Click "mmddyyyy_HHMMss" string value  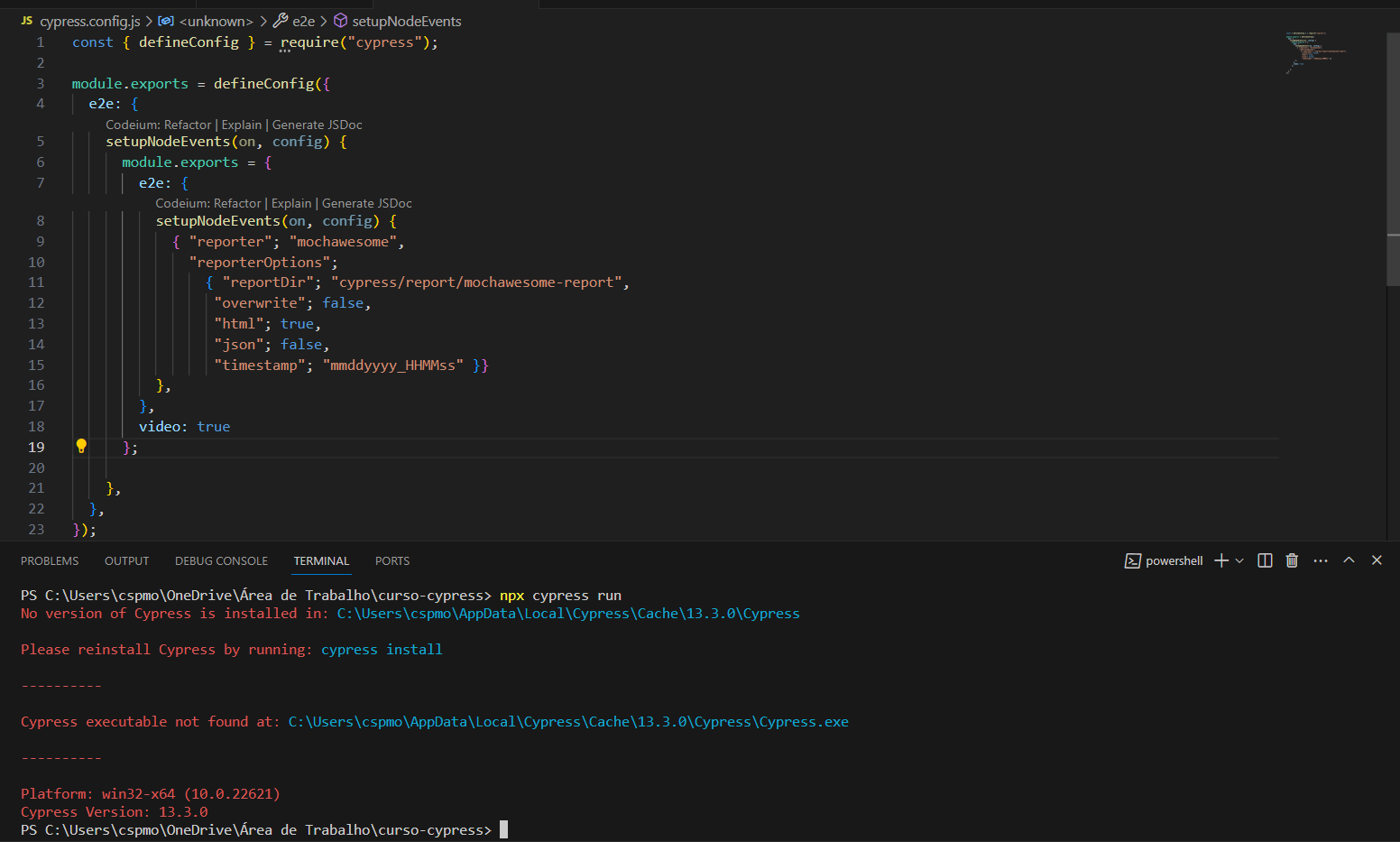392,365
